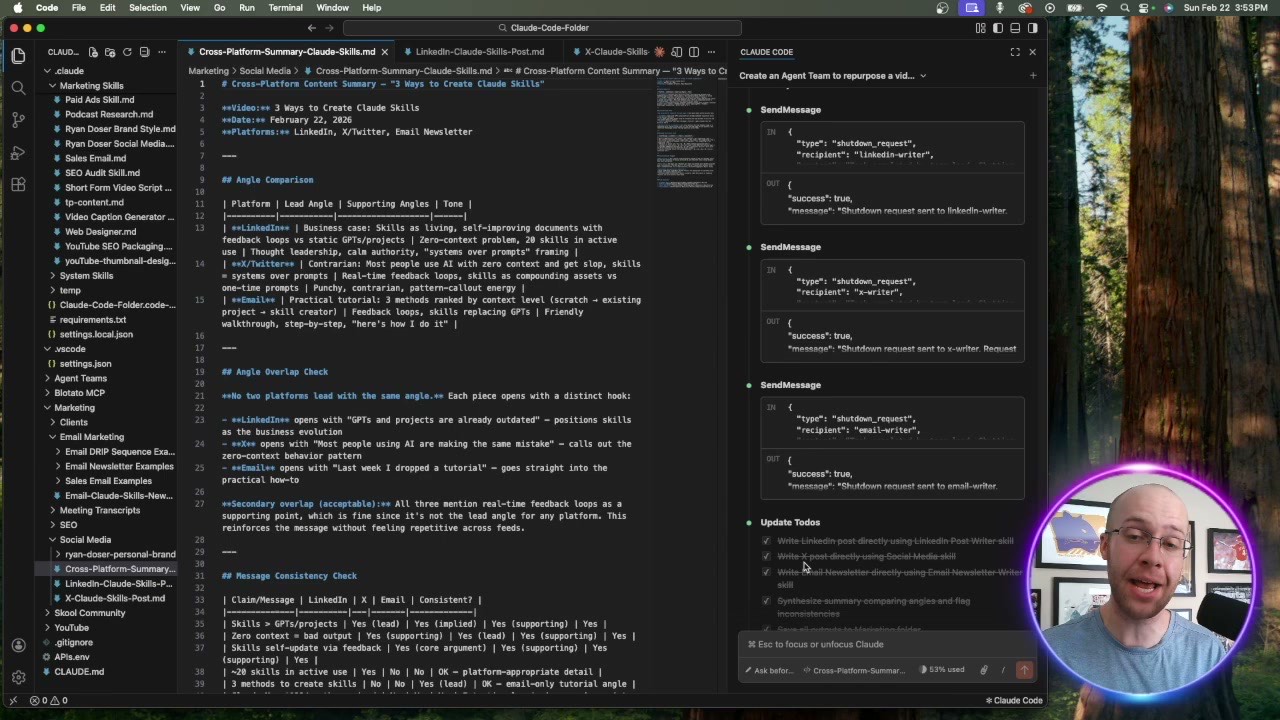Open the Extensions view
Image resolution: width=1280 pixels, height=720 pixels.
(x=18, y=184)
